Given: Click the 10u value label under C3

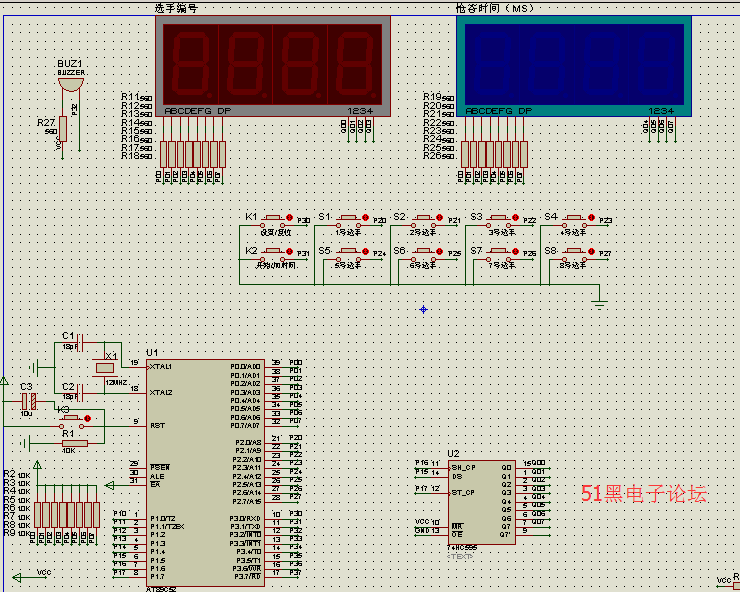Looking at the screenshot, I should [x=26, y=414].
